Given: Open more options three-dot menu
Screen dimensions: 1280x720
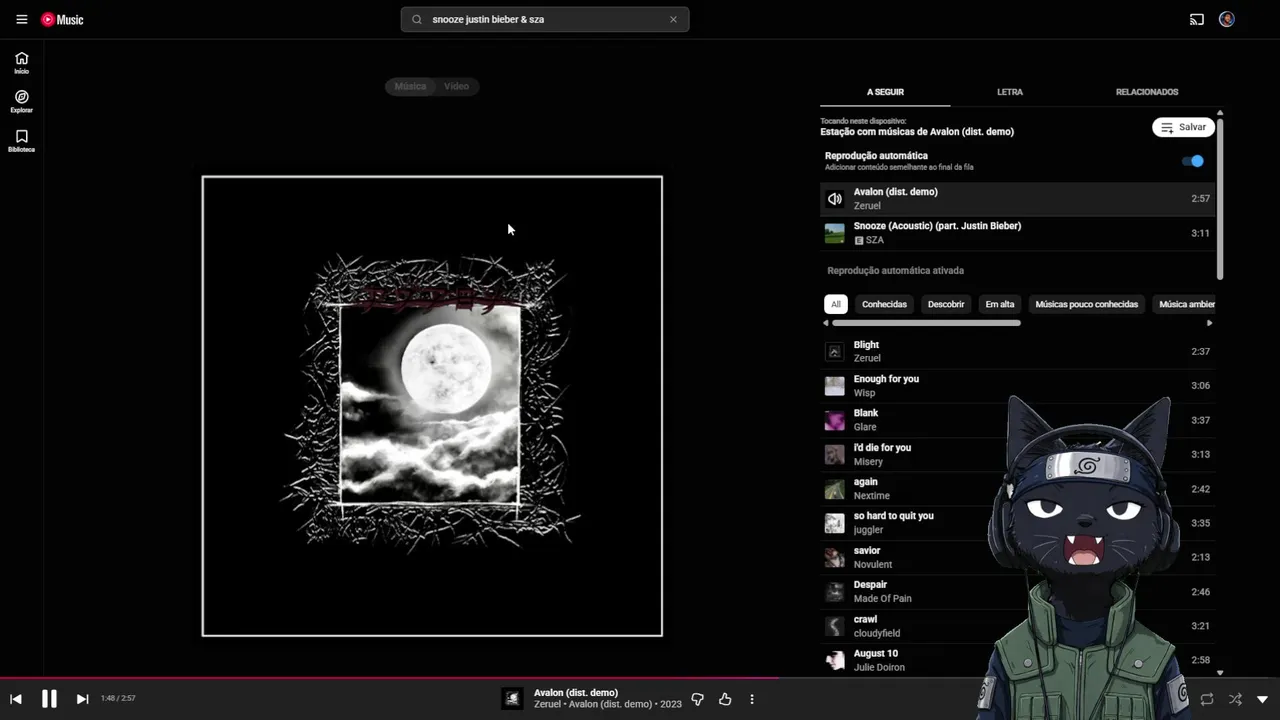Looking at the screenshot, I should pyautogui.click(x=752, y=699).
